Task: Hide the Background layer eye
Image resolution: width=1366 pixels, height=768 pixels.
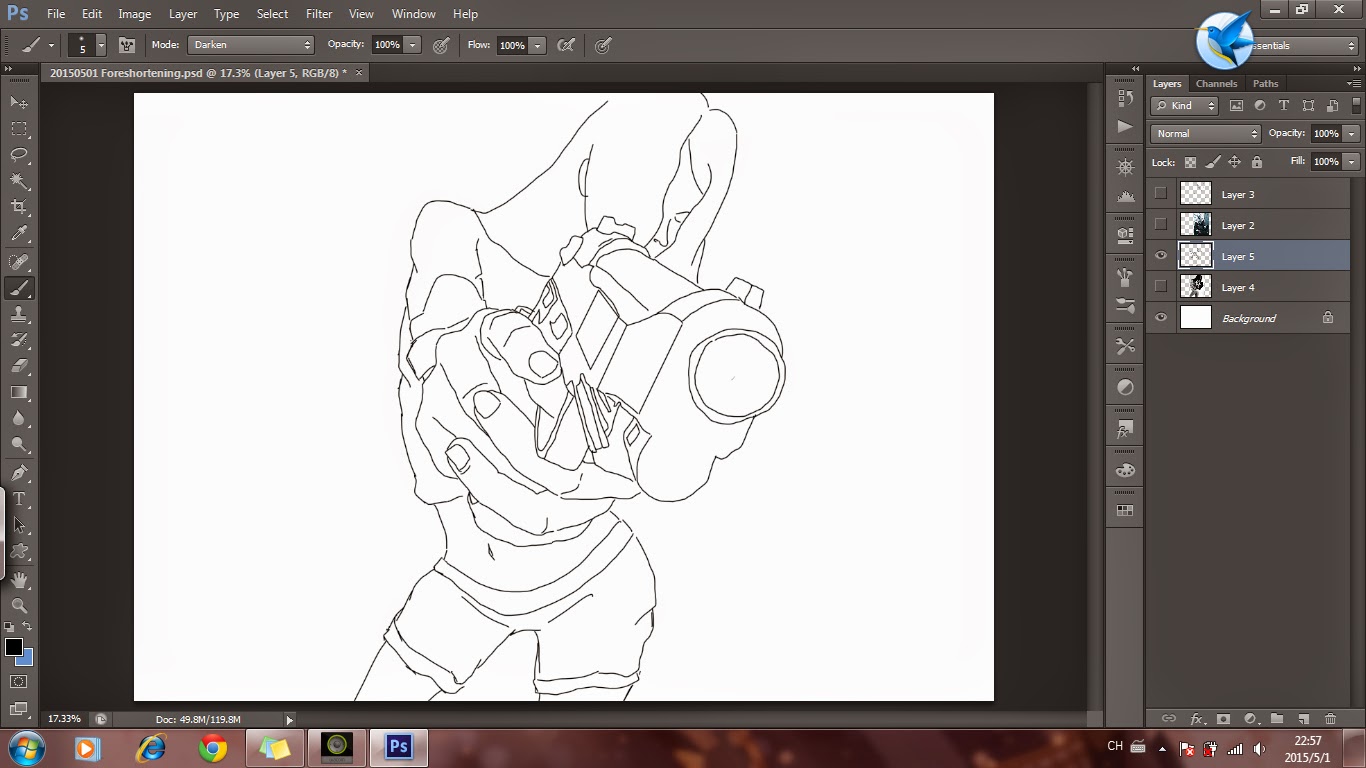Action: (x=1161, y=318)
